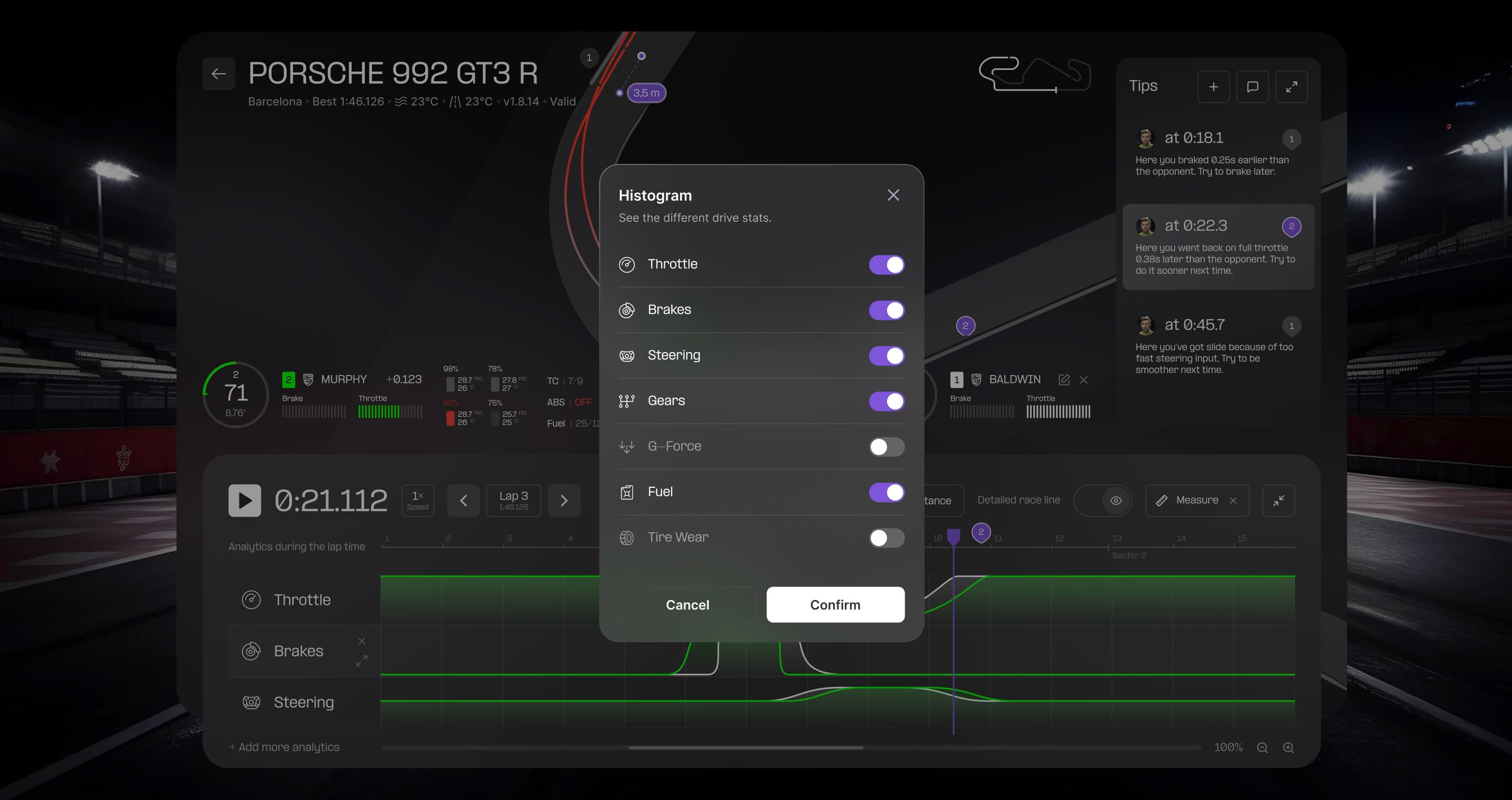
Task: Turn off the Brakes switch
Action: pyautogui.click(x=886, y=310)
